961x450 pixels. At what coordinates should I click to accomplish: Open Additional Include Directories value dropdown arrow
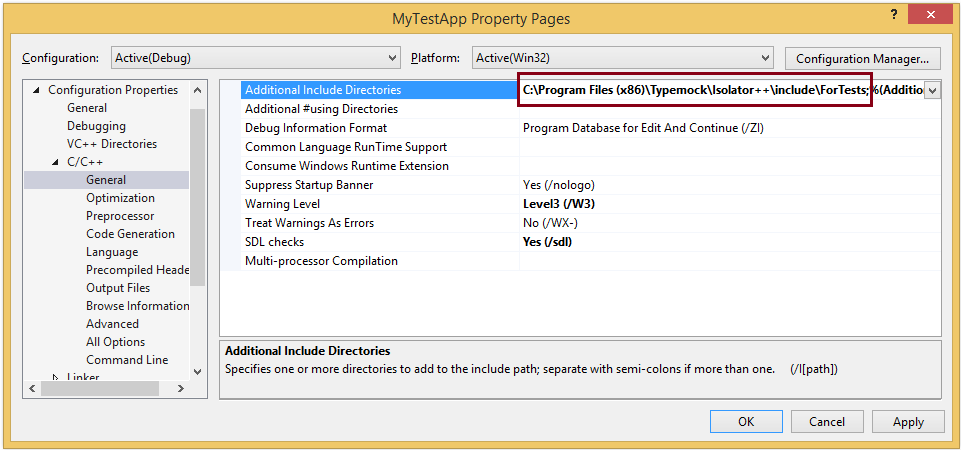tap(932, 90)
